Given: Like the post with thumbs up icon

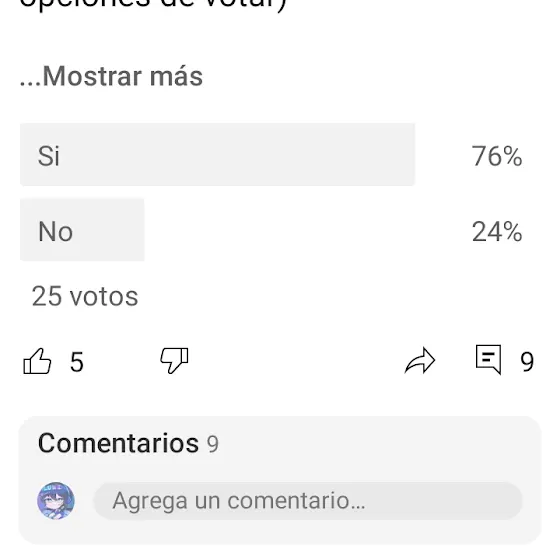Looking at the screenshot, I should (37, 361).
